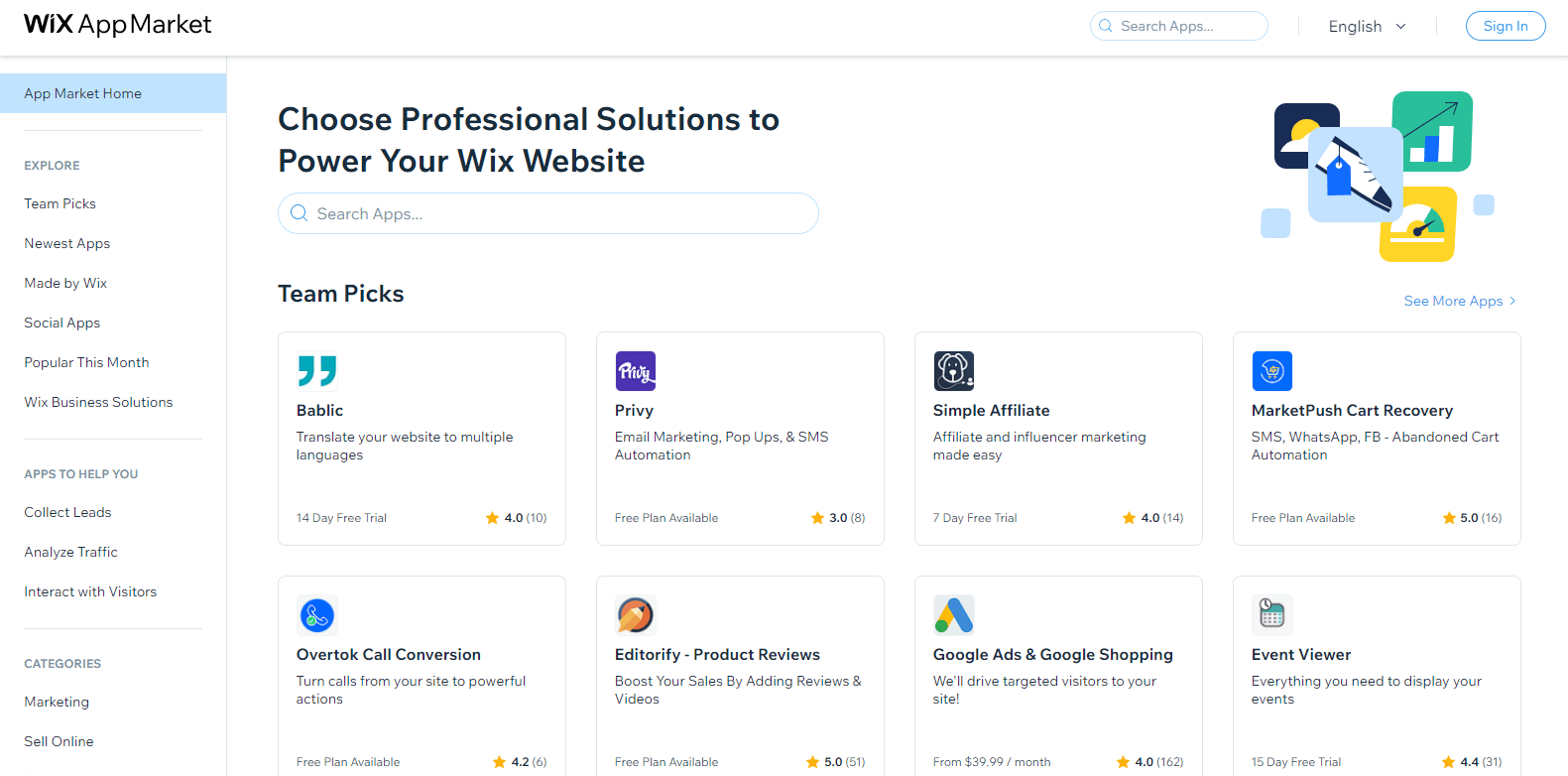Click the Sign In button
1568x776 pixels.
coord(1506,26)
